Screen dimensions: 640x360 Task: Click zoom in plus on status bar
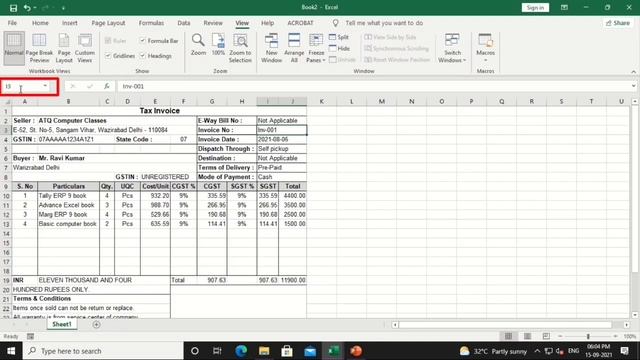point(616,336)
